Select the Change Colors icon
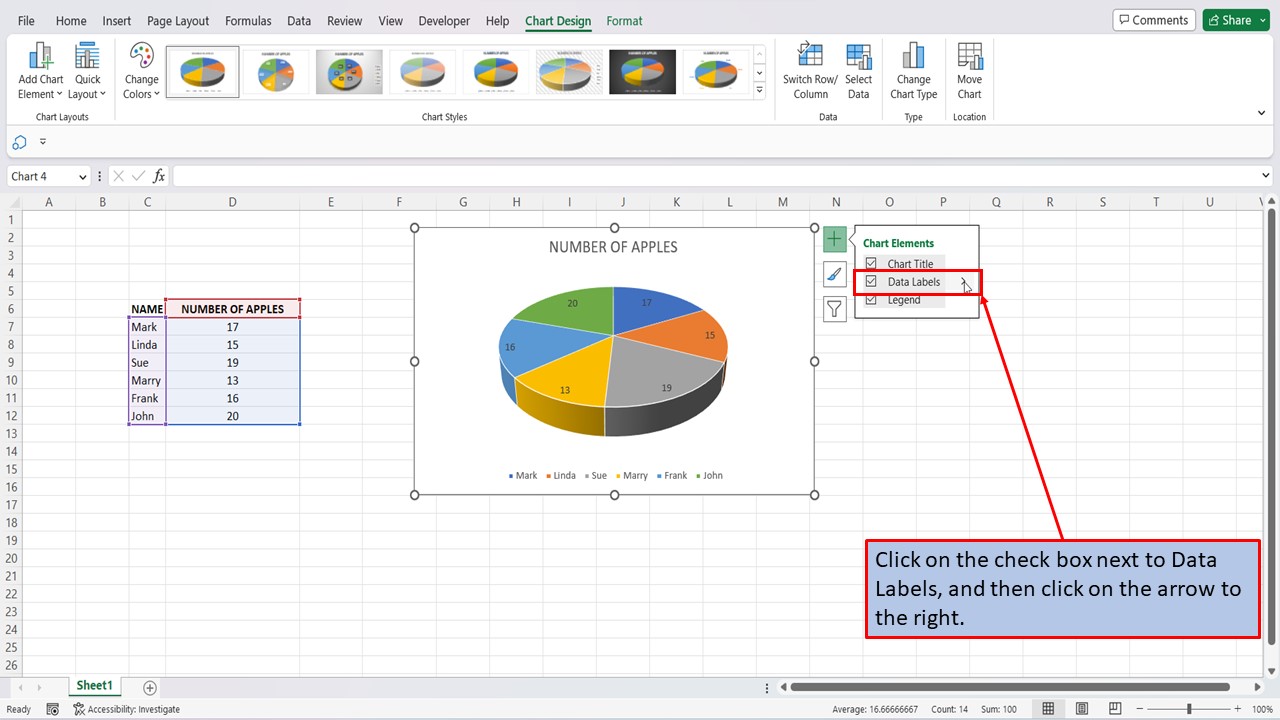The height and width of the screenshot is (720, 1280). click(140, 70)
